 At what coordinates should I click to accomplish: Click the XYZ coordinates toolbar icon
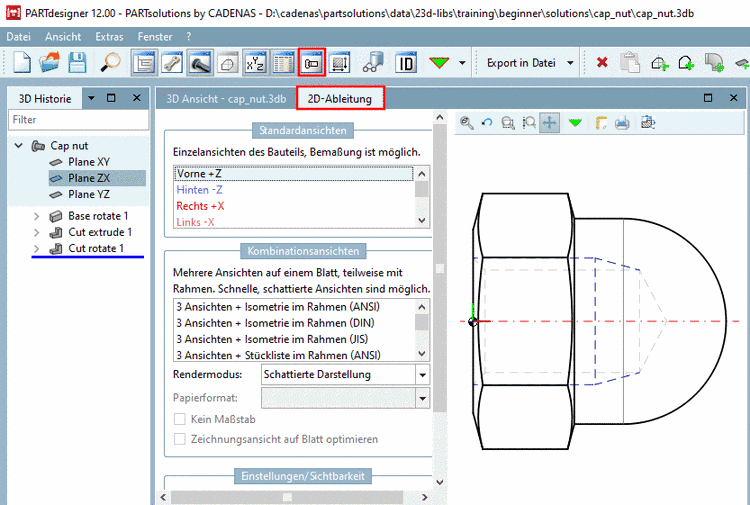pyautogui.click(x=255, y=62)
